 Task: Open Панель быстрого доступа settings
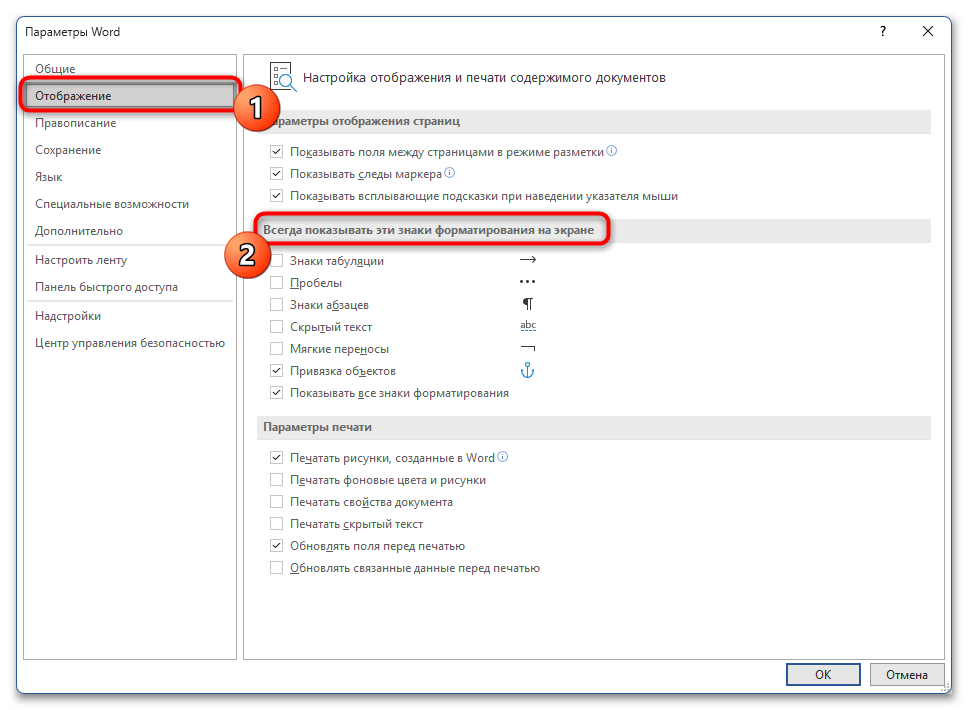(x=130, y=287)
